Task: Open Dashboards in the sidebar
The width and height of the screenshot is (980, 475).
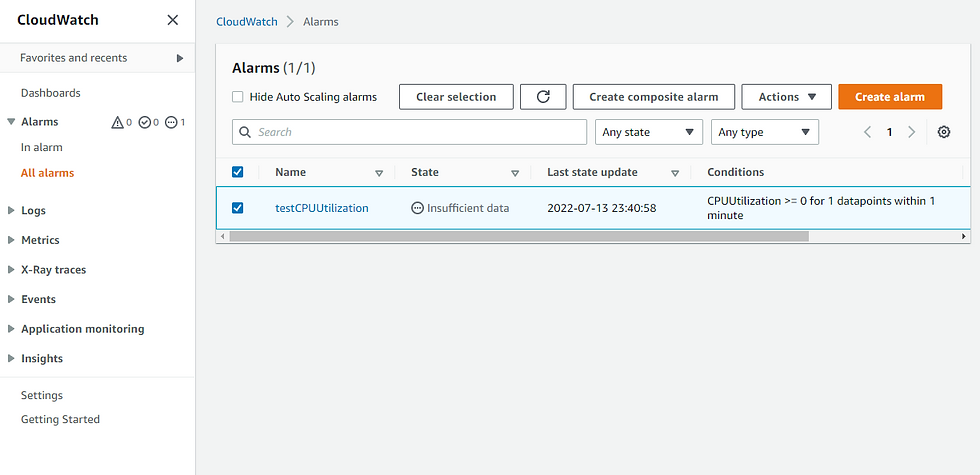Action: point(51,93)
